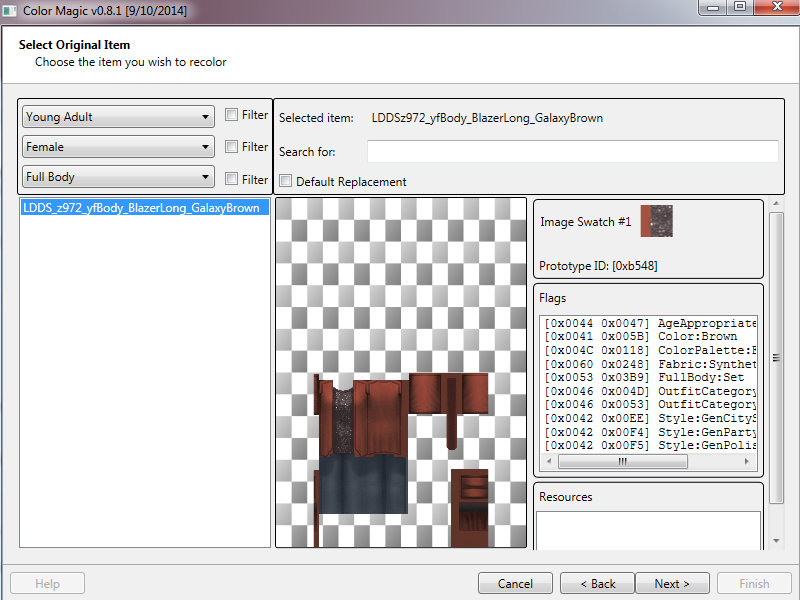
Task: Maximize the Color Magic window
Action: point(740,7)
